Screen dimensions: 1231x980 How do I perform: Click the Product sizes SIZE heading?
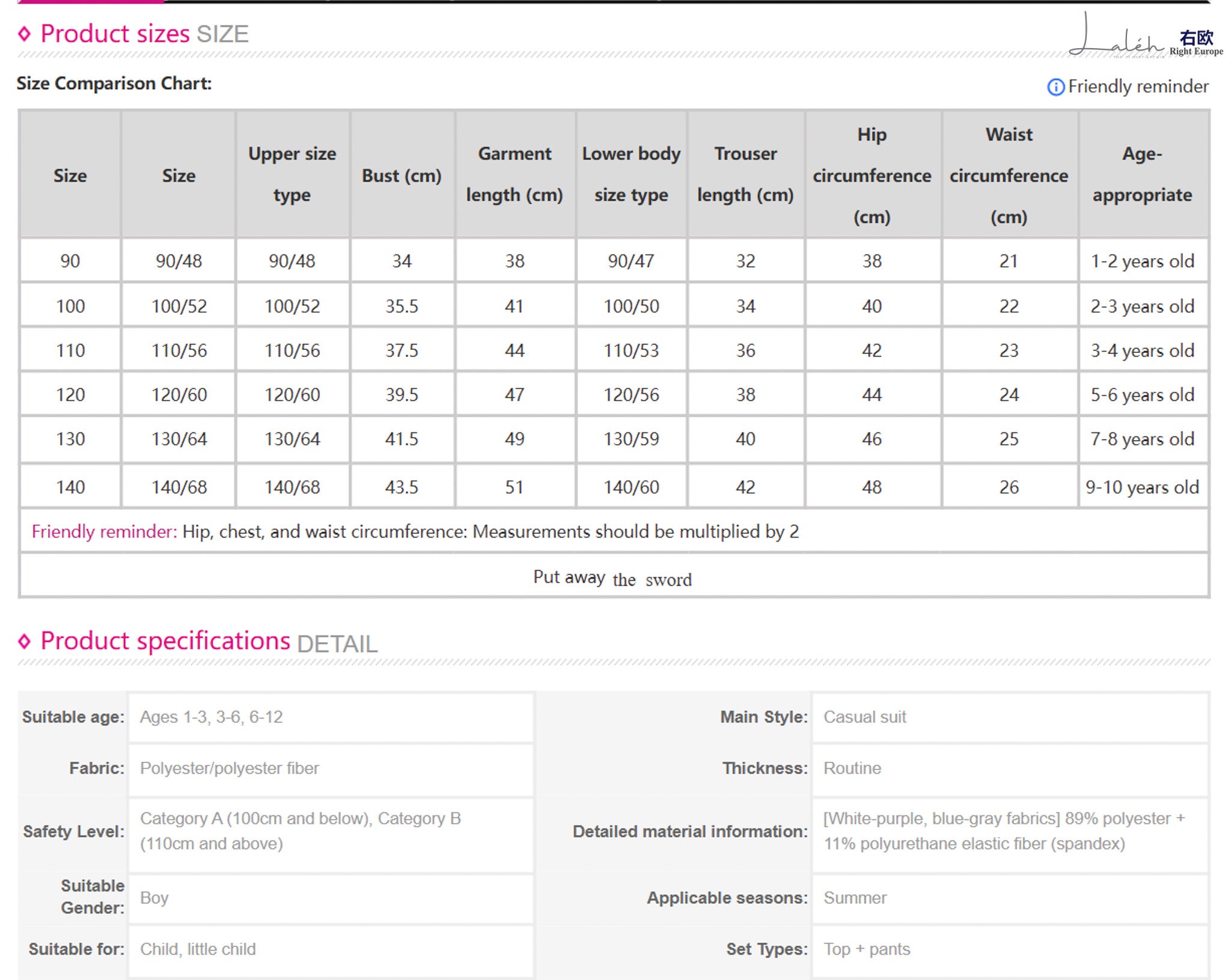point(144,34)
